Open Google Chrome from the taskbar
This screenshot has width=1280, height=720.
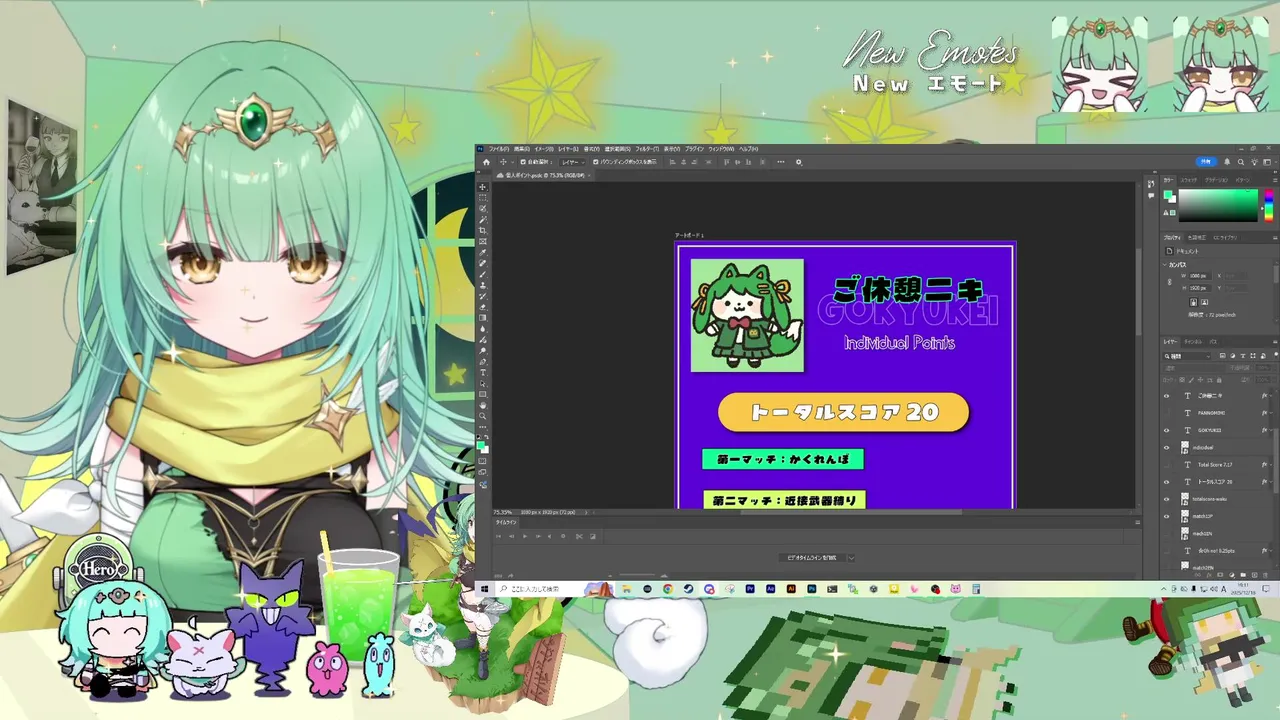pos(667,590)
